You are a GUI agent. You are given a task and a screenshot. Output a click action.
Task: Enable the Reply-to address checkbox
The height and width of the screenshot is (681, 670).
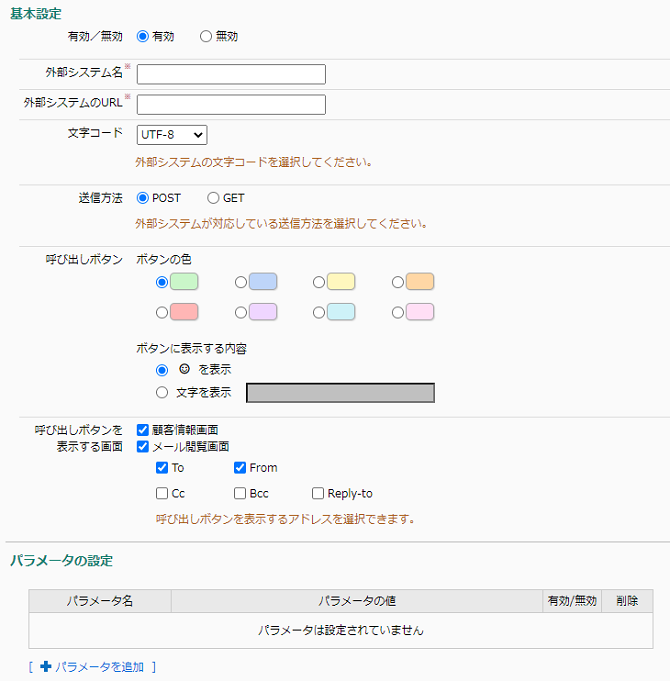pos(318,493)
